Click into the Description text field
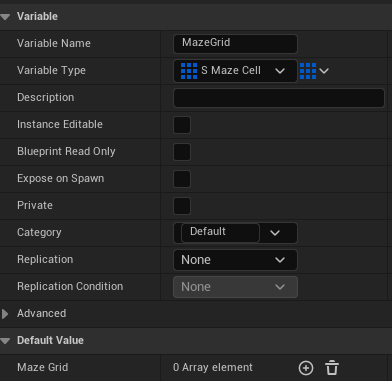The image size is (392, 381). coord(279,98)
